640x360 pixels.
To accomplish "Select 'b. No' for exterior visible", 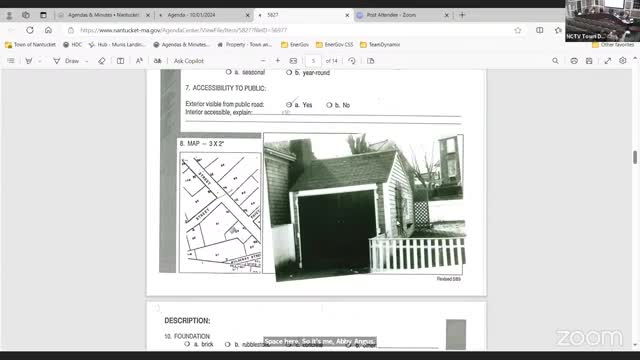I will [329, 105].
